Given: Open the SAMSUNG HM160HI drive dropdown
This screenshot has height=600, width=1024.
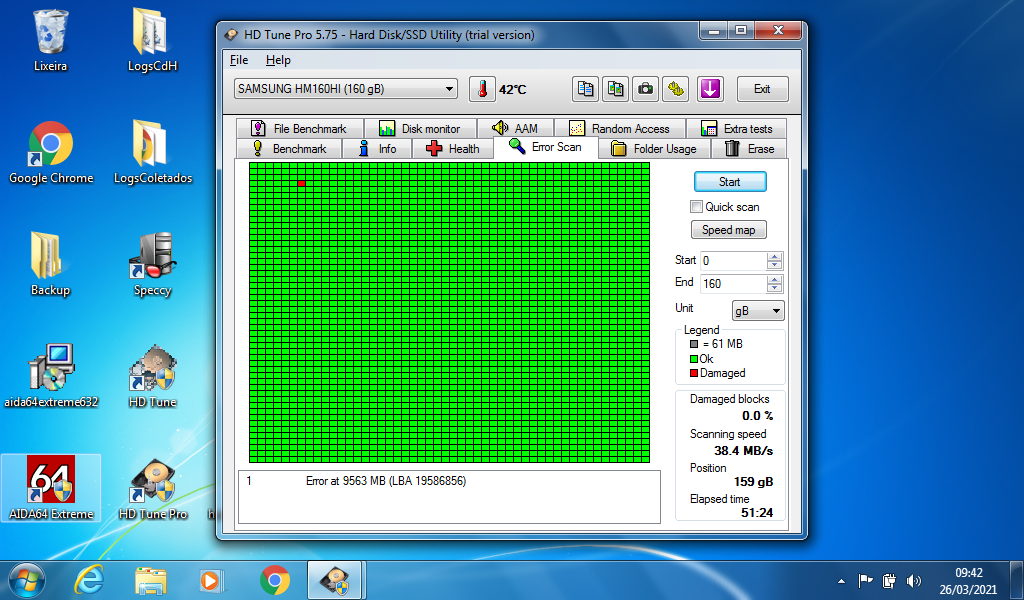Looking at the screenshot, I should (x=345, y=89).
